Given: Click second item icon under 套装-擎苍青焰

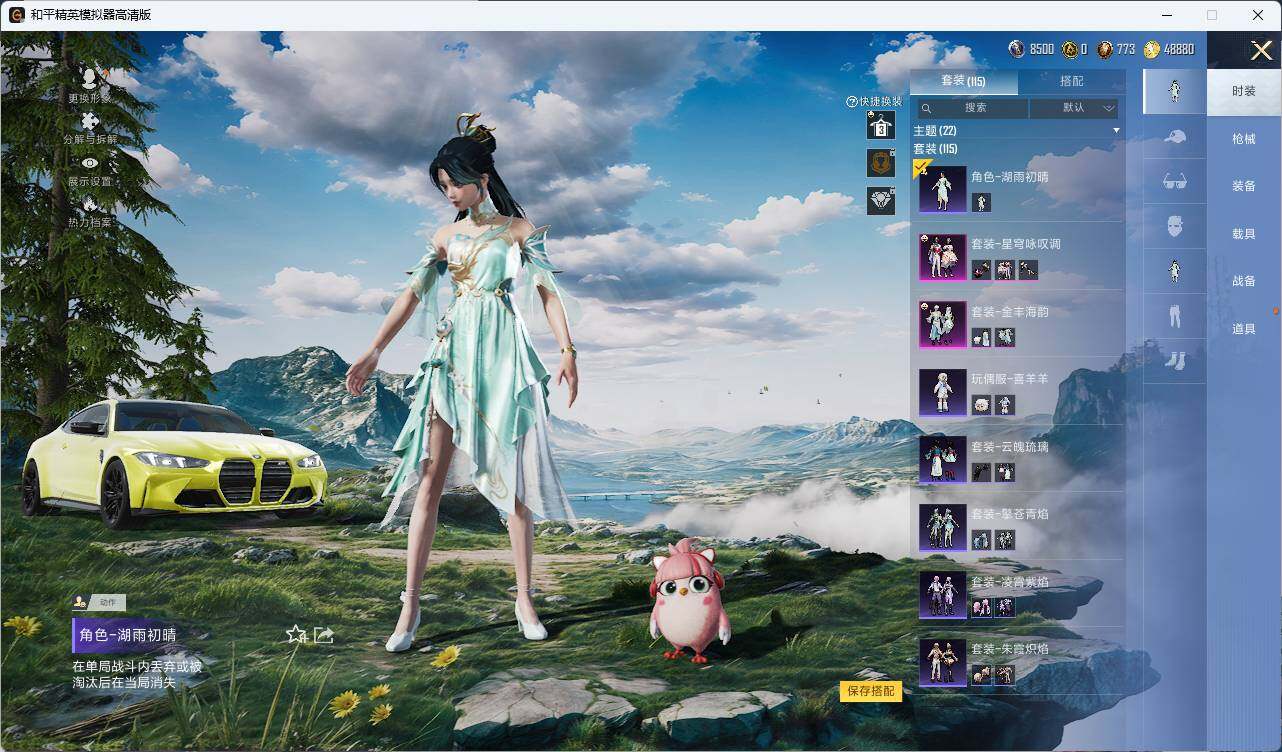Looking at the screenshot, I should tap(1005, 540).
